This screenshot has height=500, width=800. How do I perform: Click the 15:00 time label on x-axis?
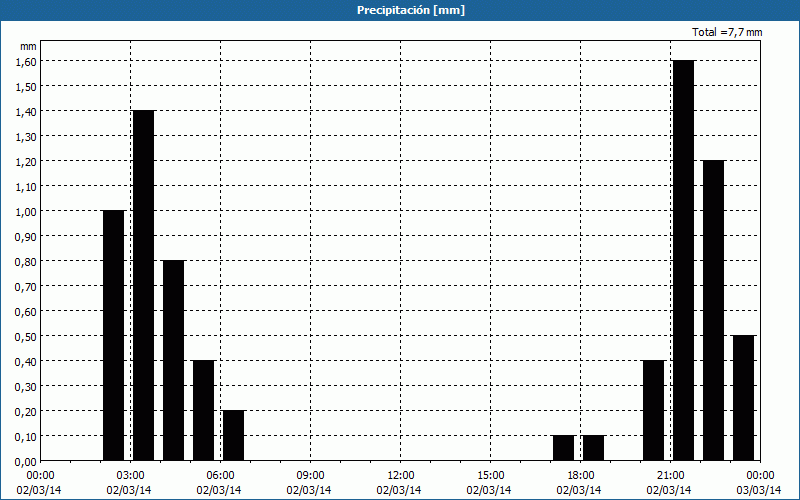490,476
